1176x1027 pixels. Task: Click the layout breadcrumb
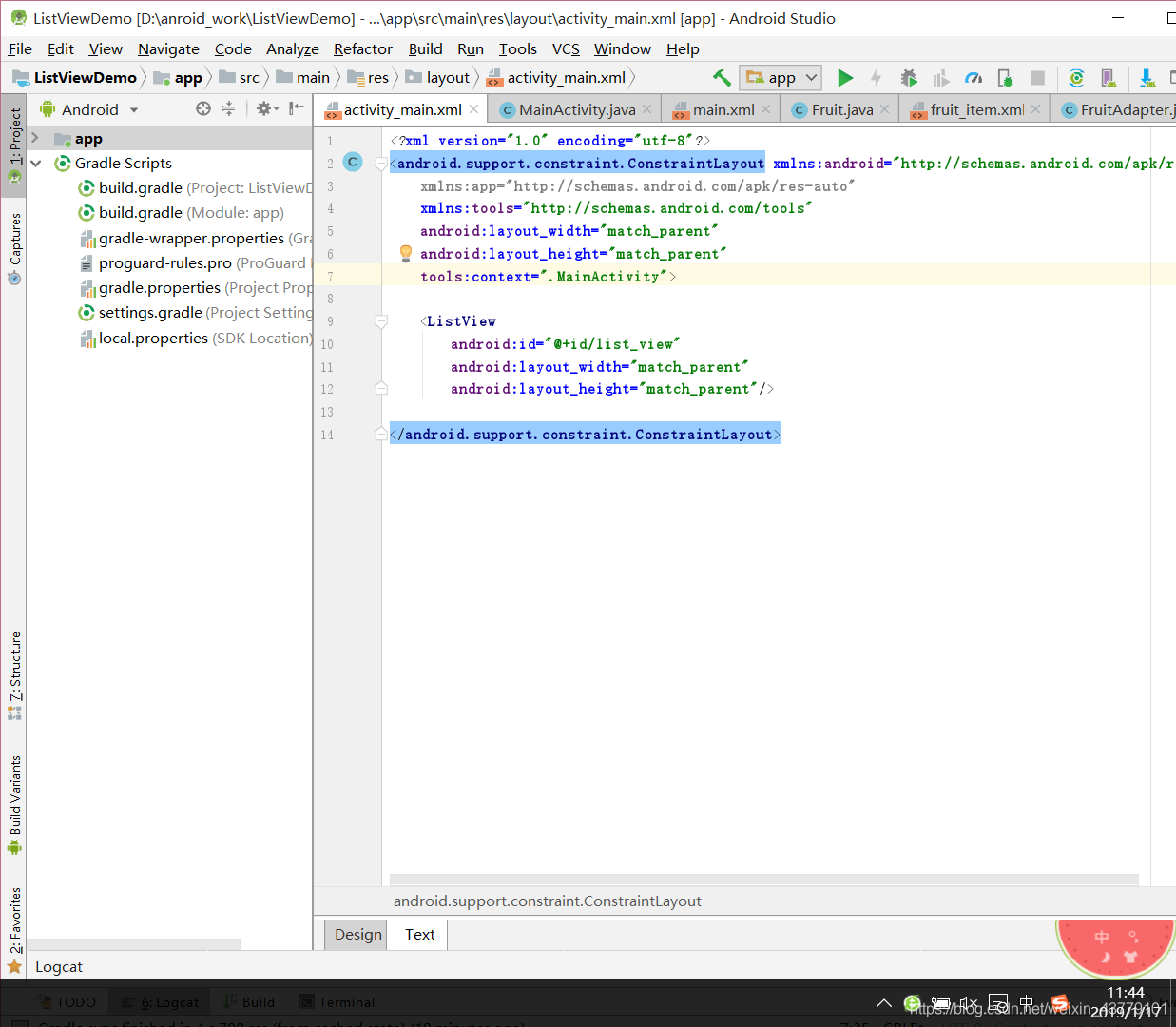click(438, 78)
